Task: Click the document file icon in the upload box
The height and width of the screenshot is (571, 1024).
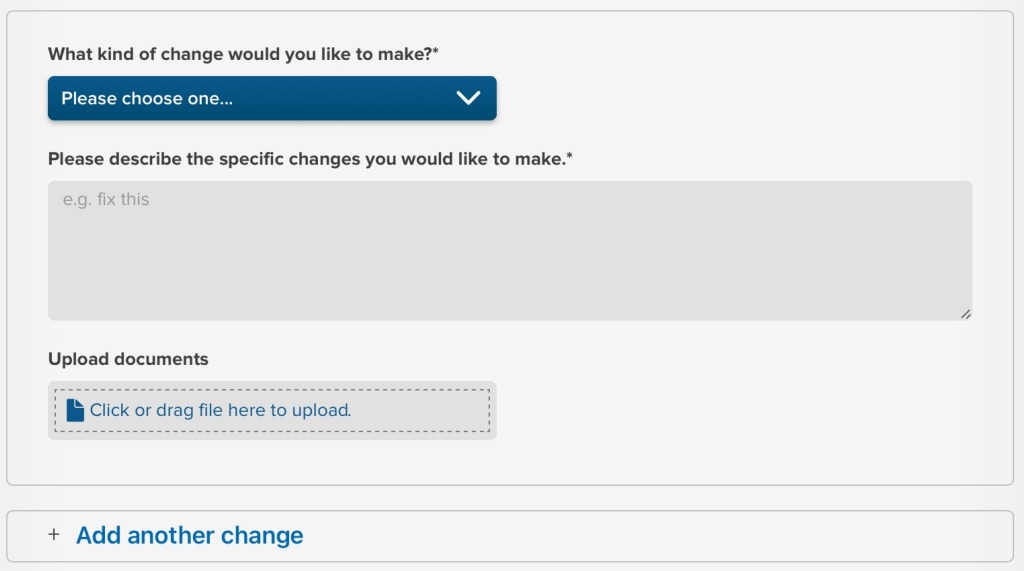Action: point(75,410)
